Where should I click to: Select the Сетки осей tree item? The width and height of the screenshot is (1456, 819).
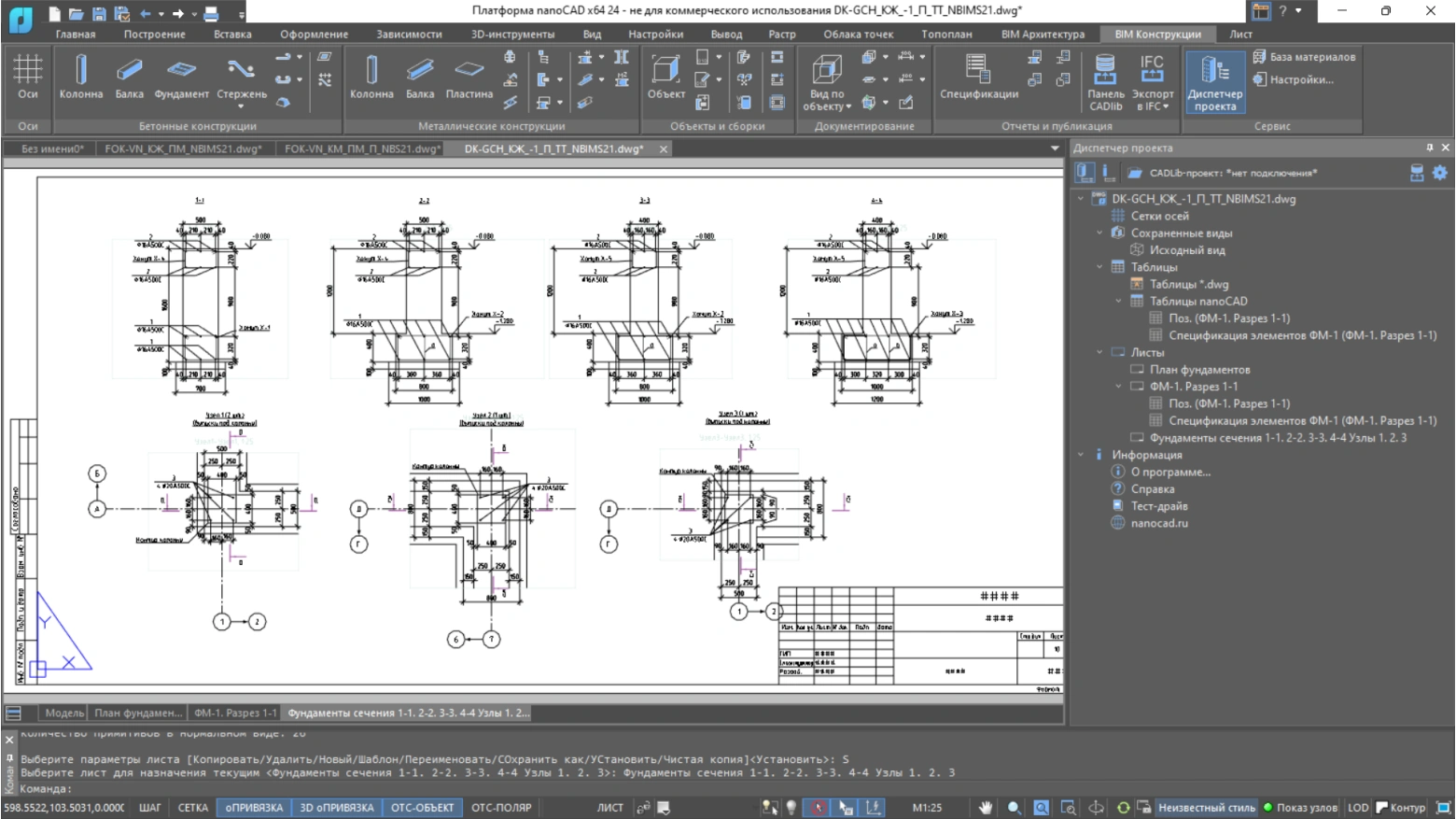pyautogui.click(x=1159, y=216)
